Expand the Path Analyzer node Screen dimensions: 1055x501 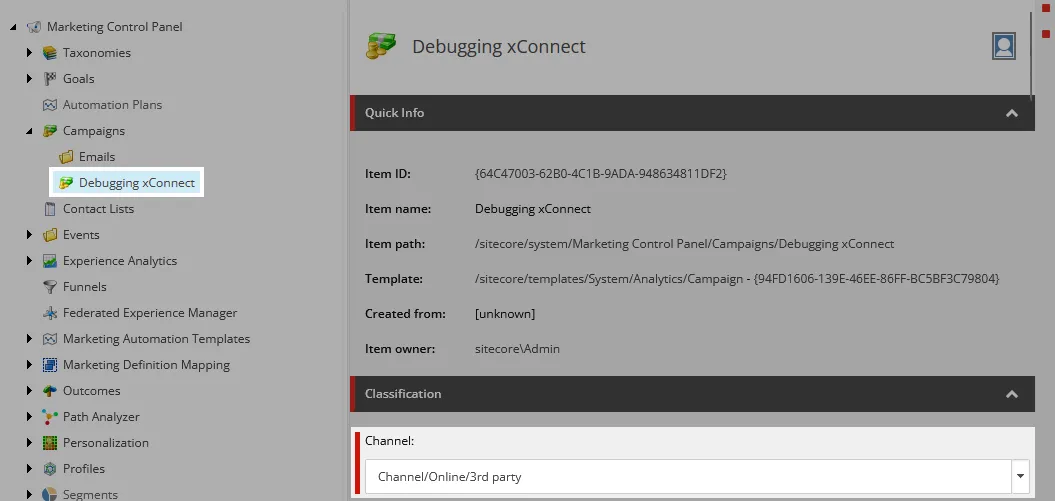point(29,417)
